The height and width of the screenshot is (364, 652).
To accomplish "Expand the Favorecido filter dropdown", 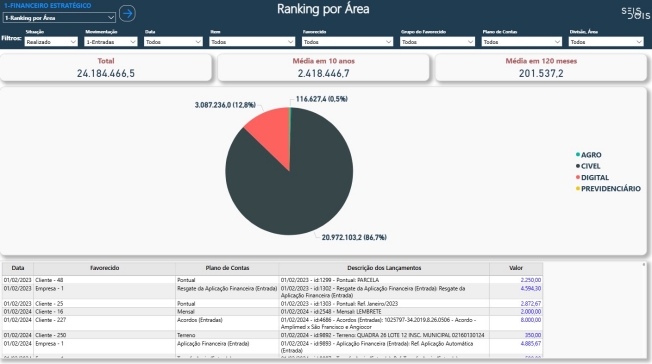I will 347,42.
